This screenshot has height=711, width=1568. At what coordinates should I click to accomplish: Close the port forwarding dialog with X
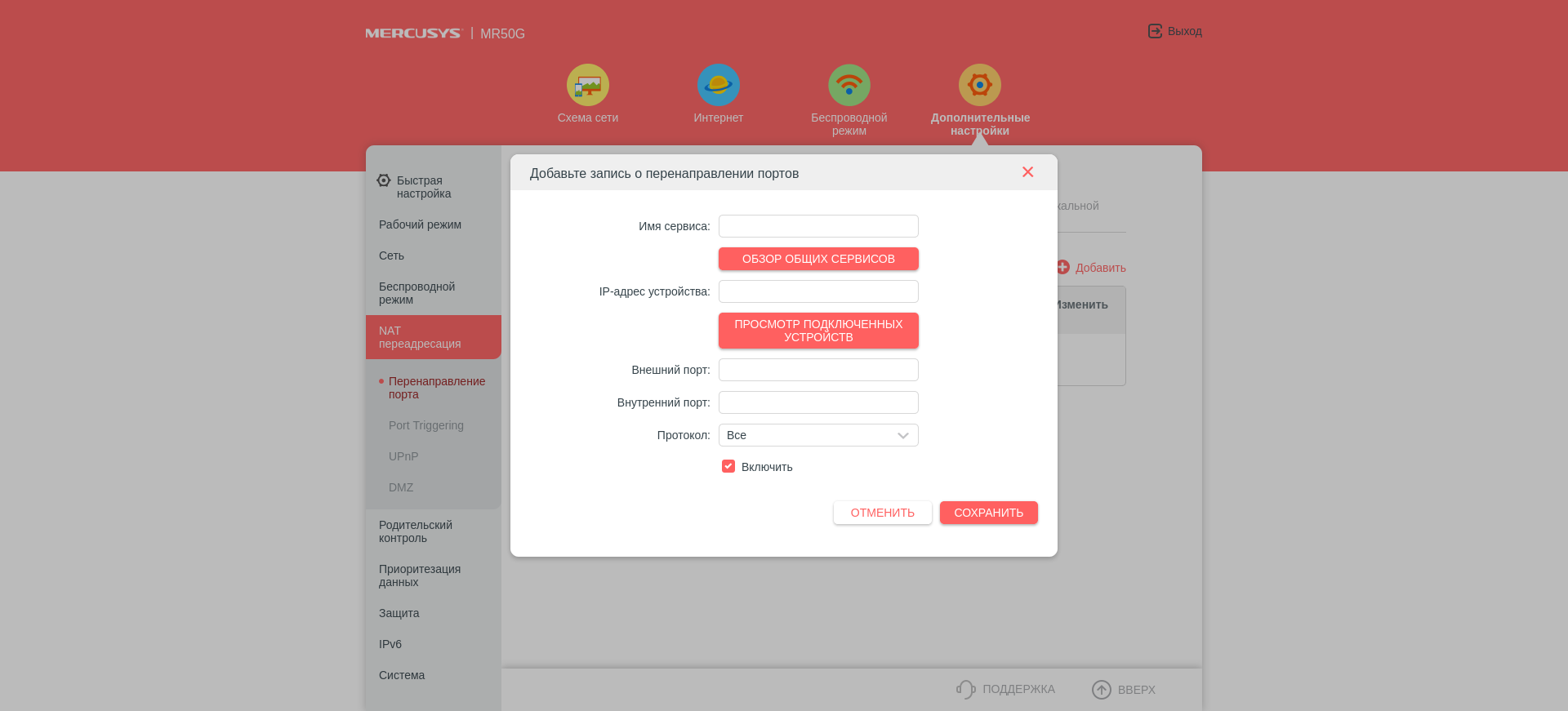click(1027, 172)
